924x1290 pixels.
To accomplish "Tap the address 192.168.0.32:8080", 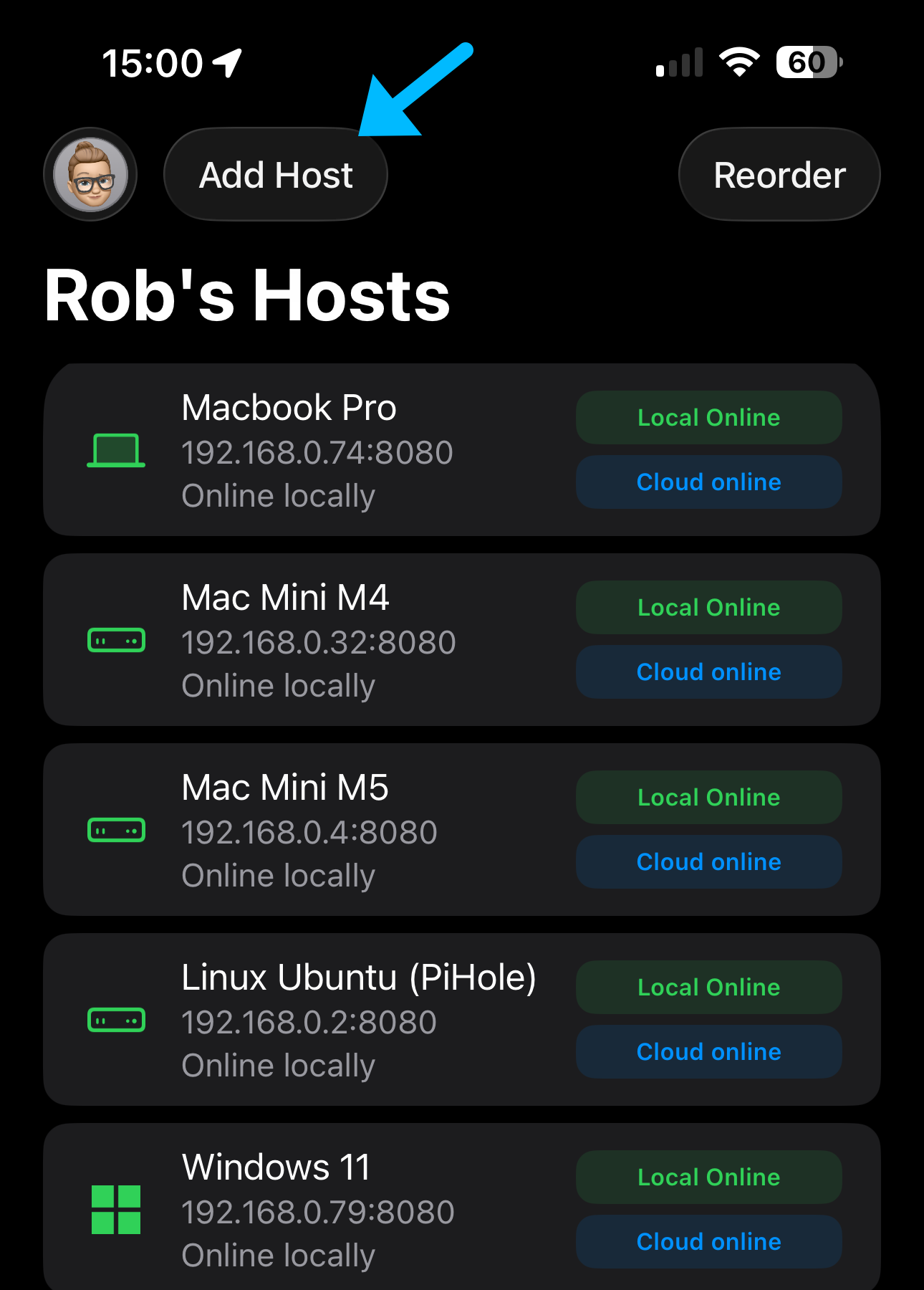I will (x=319, y=643).
